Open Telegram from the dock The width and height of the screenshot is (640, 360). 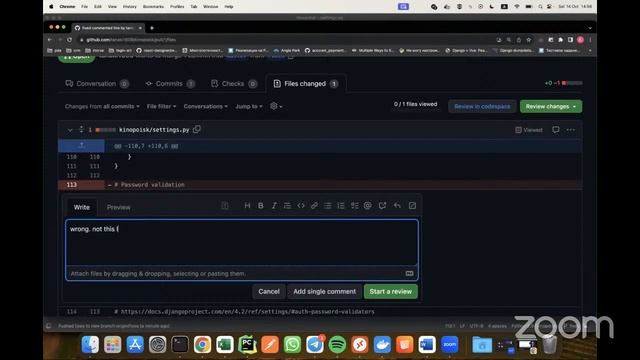click(315, 345)
